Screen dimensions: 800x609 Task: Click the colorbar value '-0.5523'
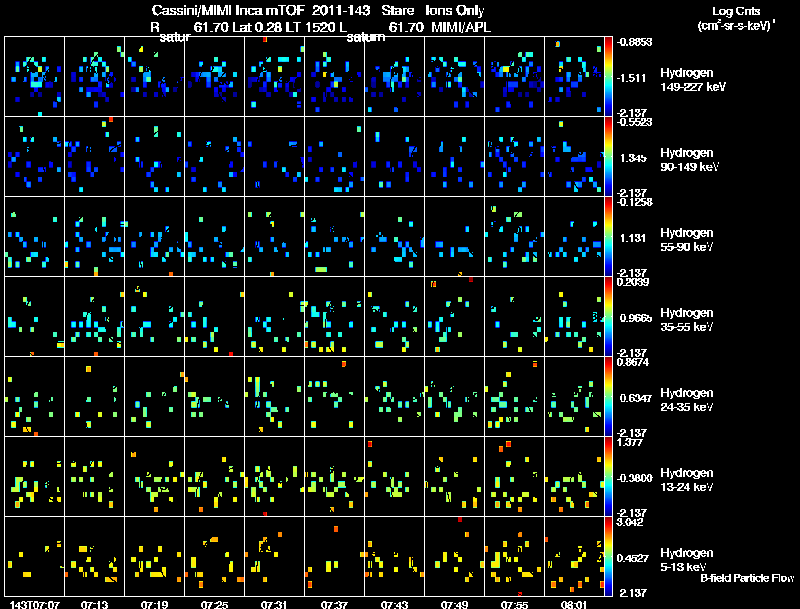tap(634, 122)
